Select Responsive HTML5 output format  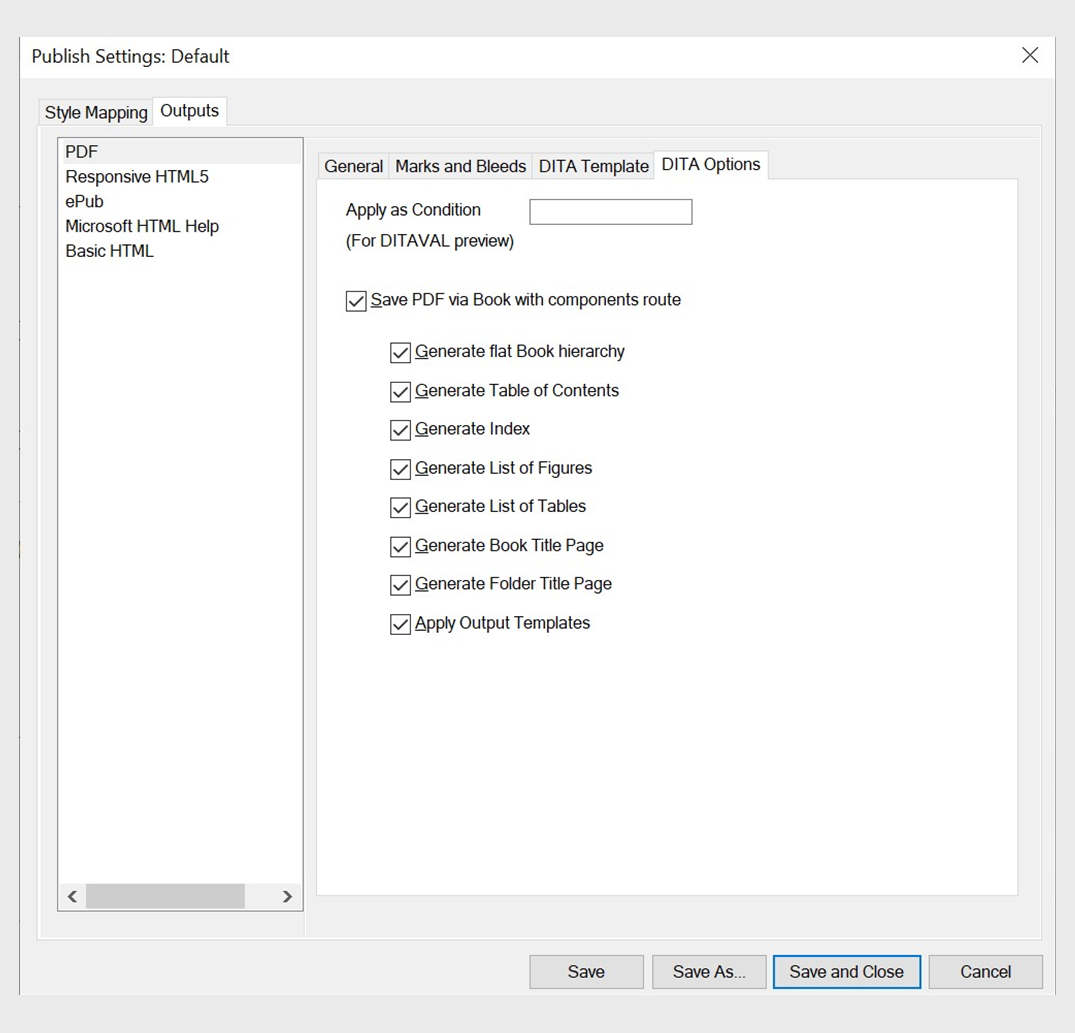tap(135, 176)
